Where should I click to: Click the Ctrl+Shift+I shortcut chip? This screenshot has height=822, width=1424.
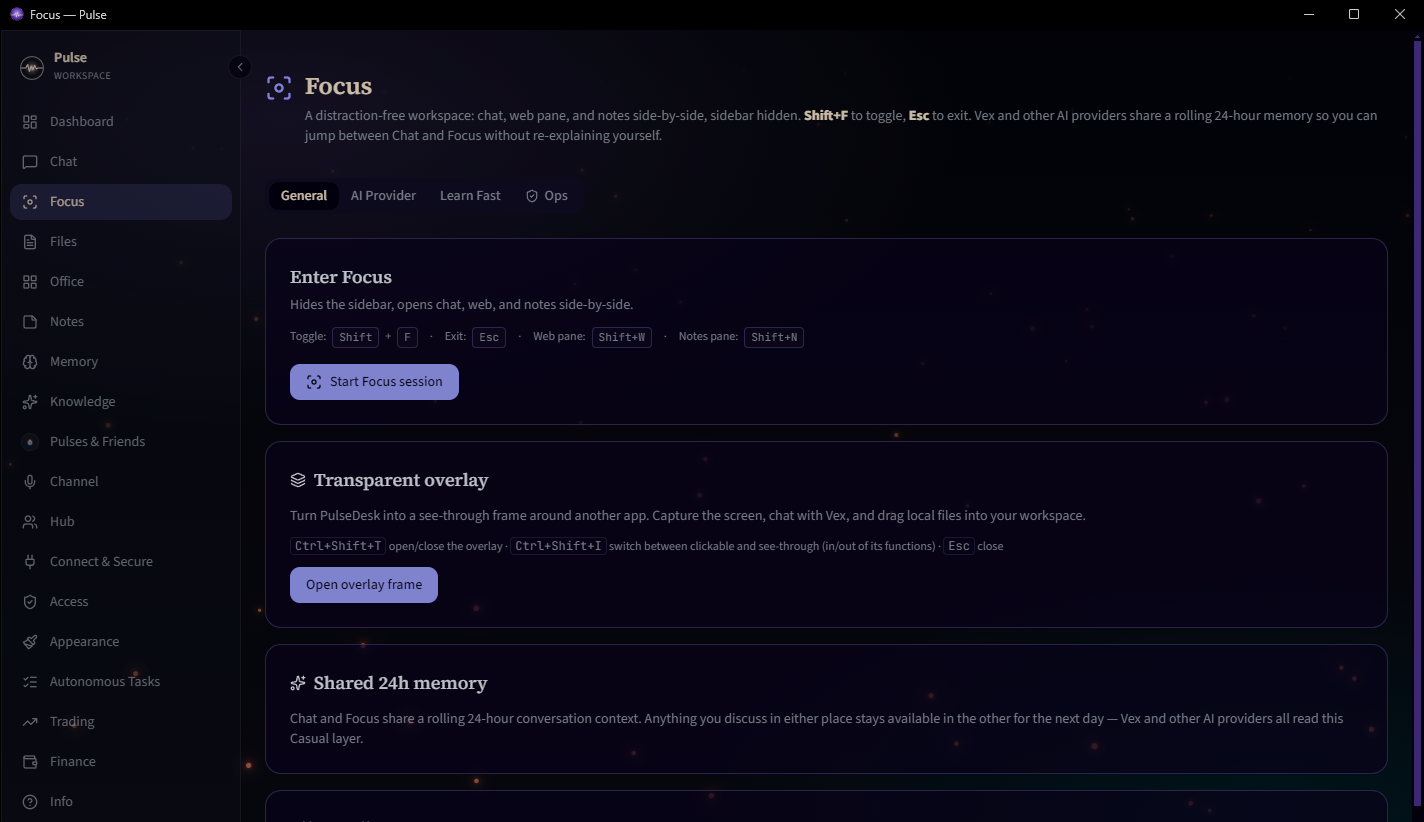[558, 546]
